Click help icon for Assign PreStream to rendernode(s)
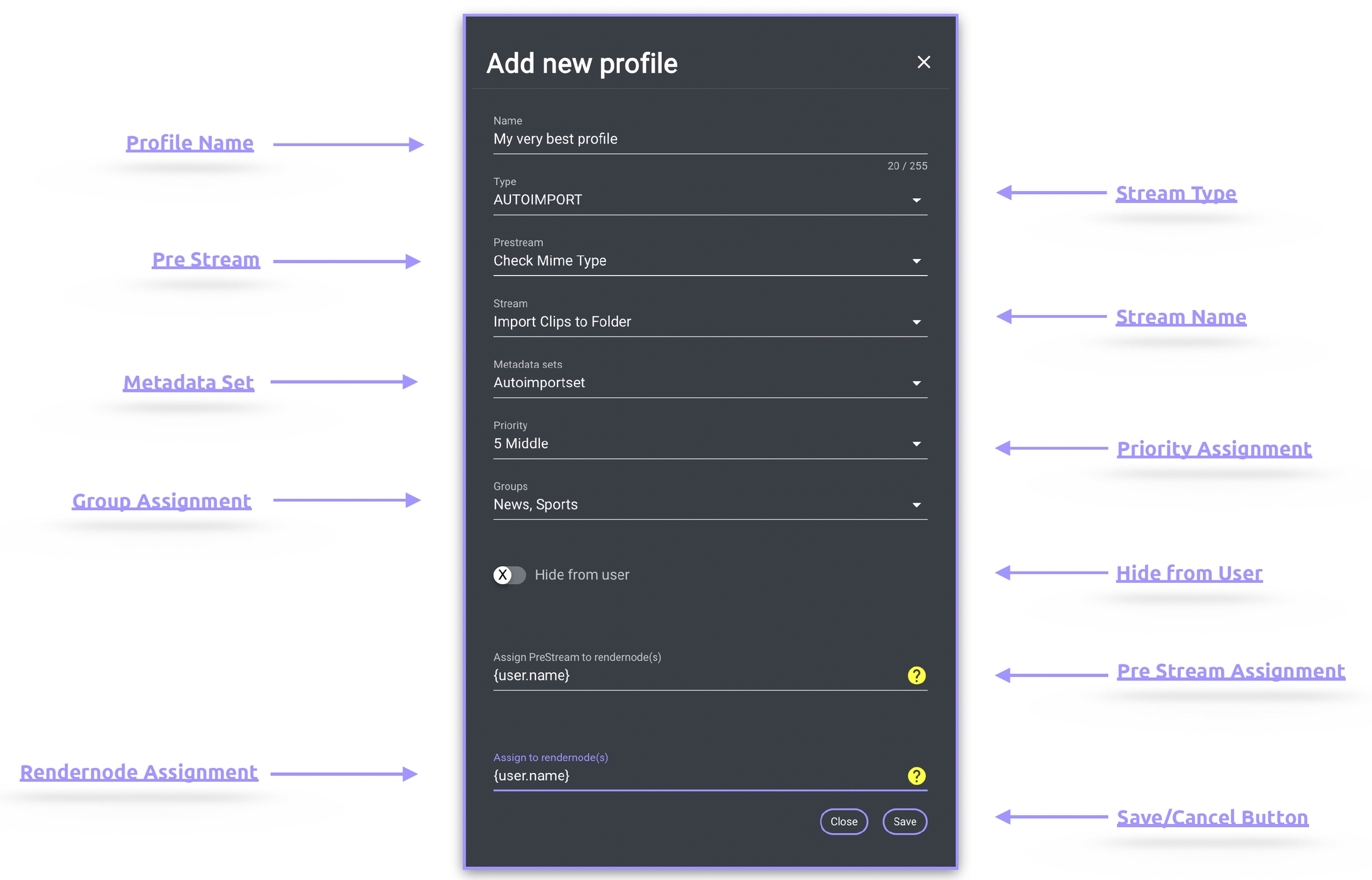 click(916, 675)
